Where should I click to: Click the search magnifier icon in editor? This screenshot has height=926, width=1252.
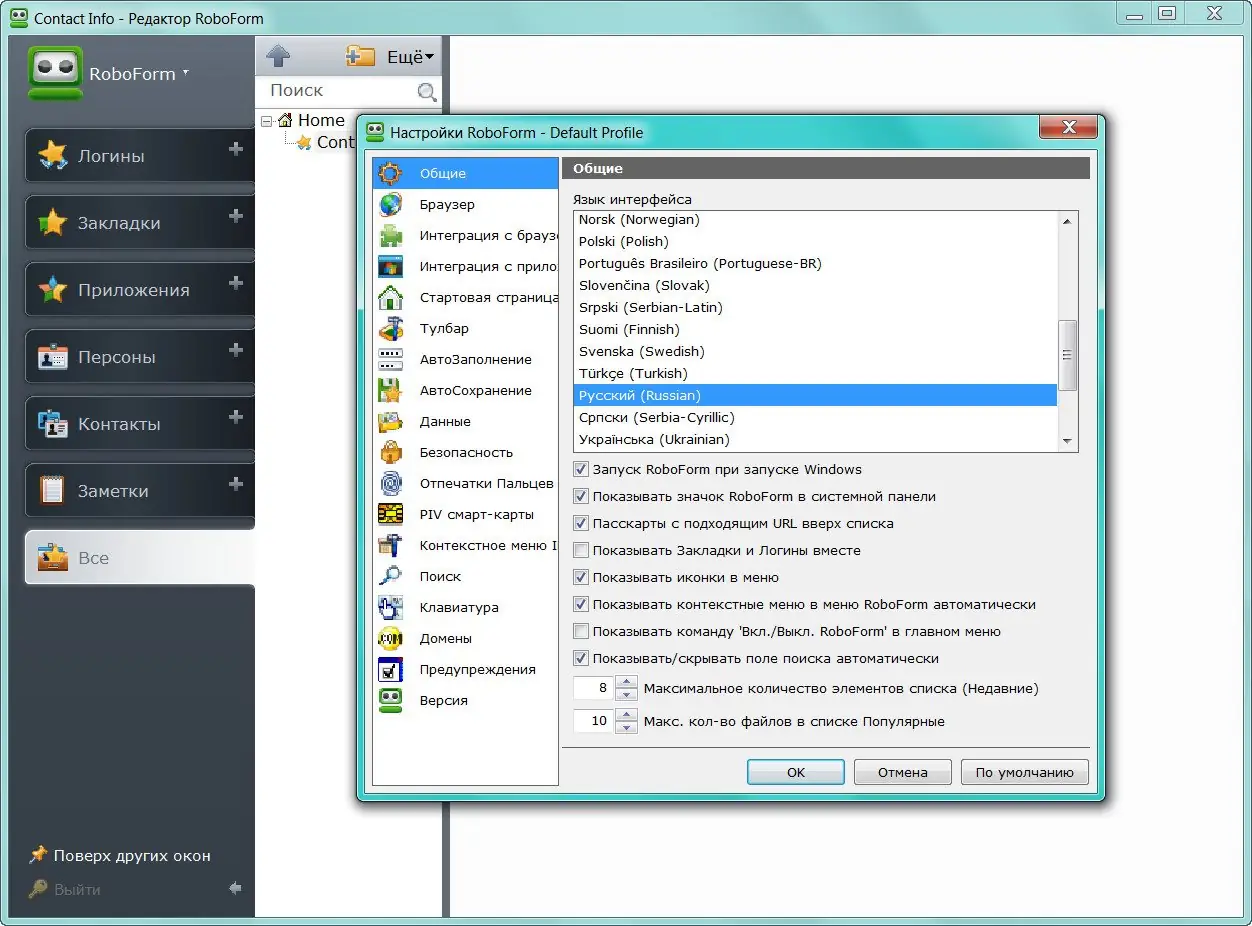point(427,92)
